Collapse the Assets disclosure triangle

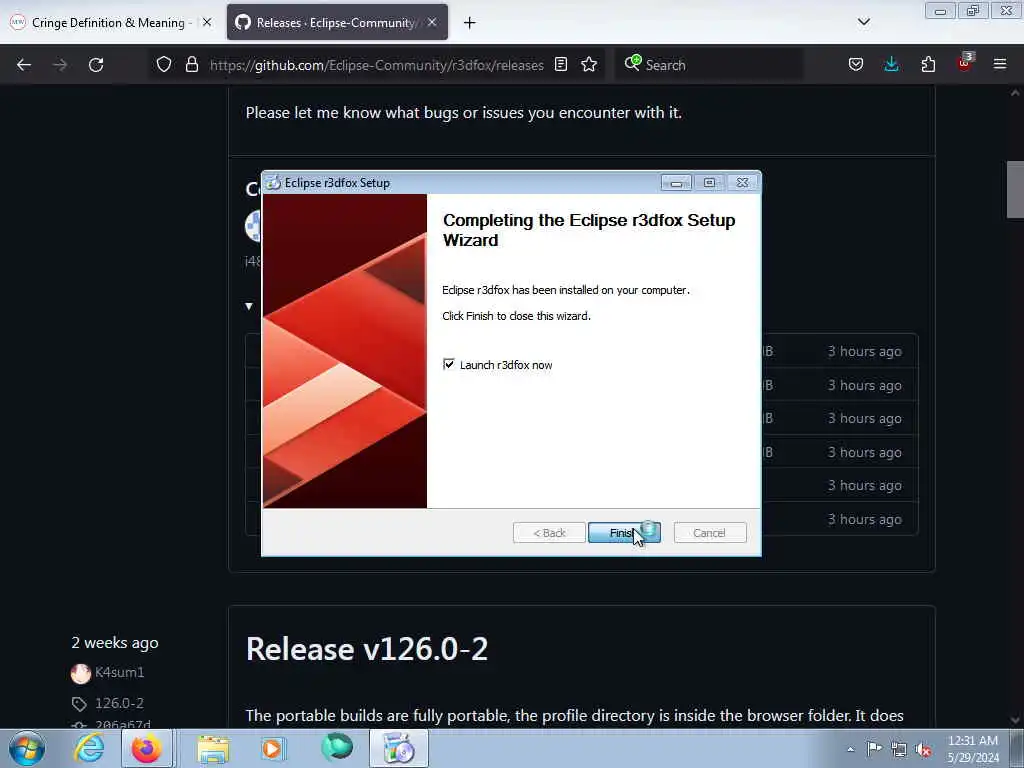click(x=249, y=306)
